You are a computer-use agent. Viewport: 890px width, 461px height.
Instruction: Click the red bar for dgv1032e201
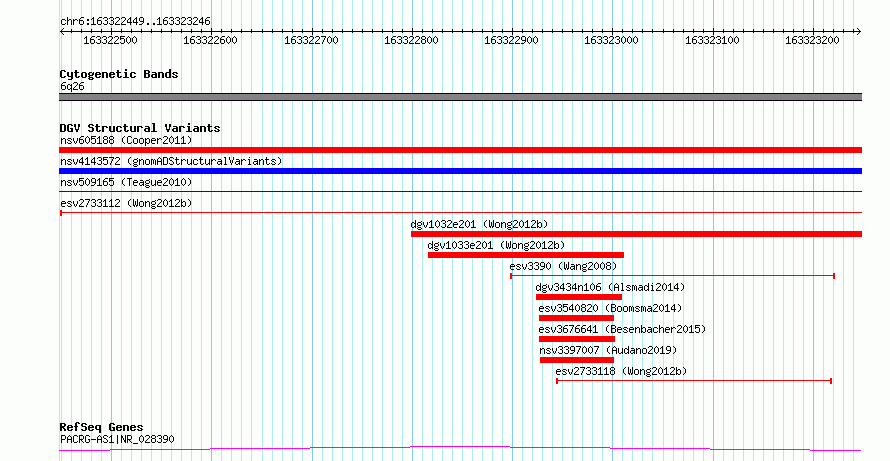tap(636, 234)
